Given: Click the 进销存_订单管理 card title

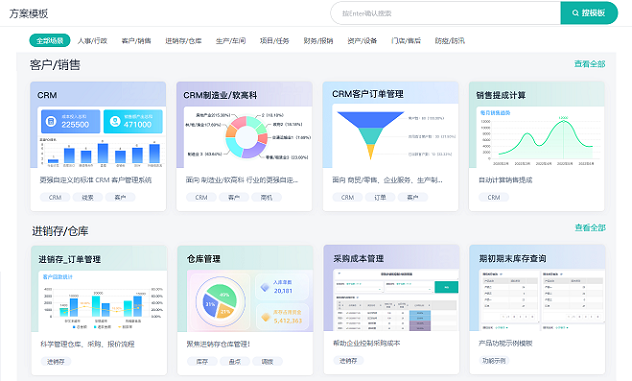Looking at the screenshot, I should tap(69, 259).
